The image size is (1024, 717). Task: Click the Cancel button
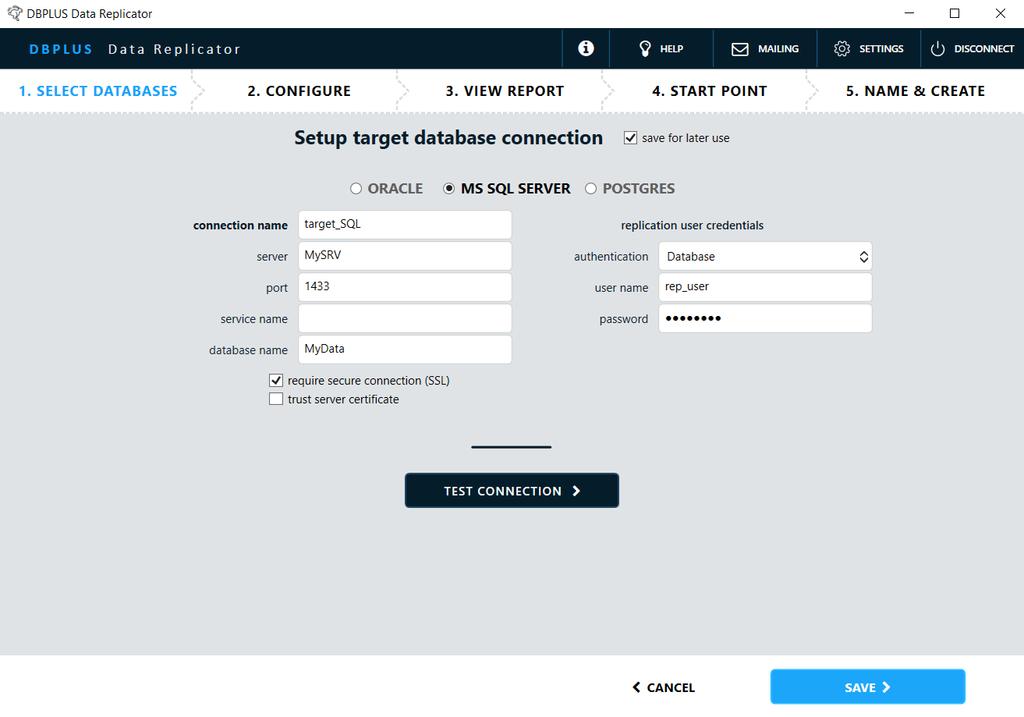tap(664, 687)
